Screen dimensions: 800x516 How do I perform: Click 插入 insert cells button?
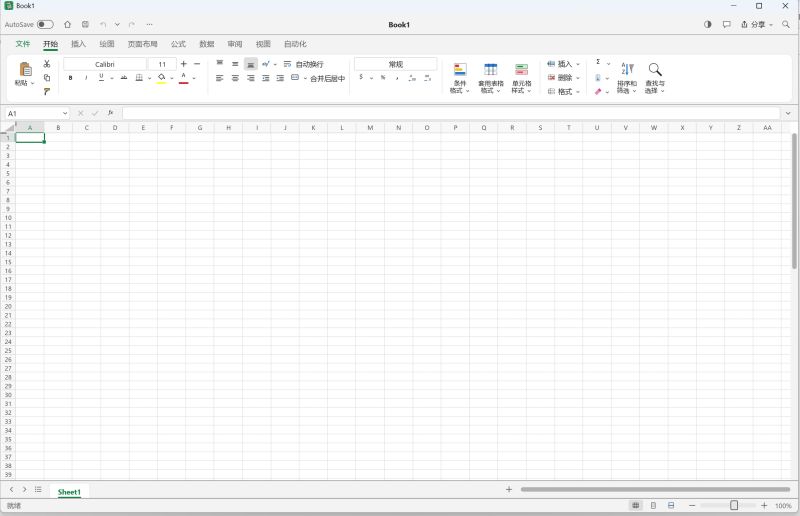[x=563, y=64]
